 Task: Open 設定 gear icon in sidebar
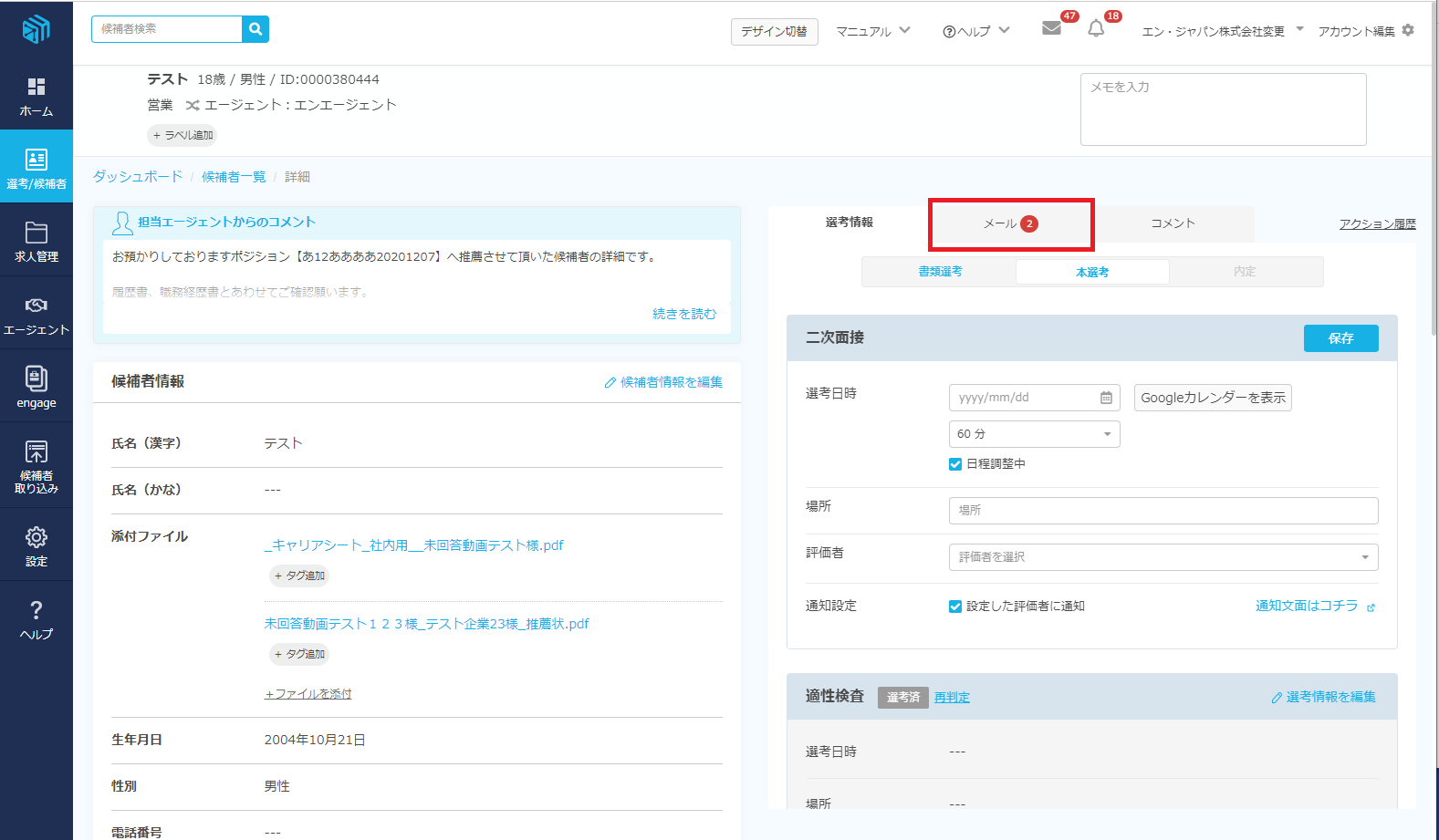[x=36, y=545]
